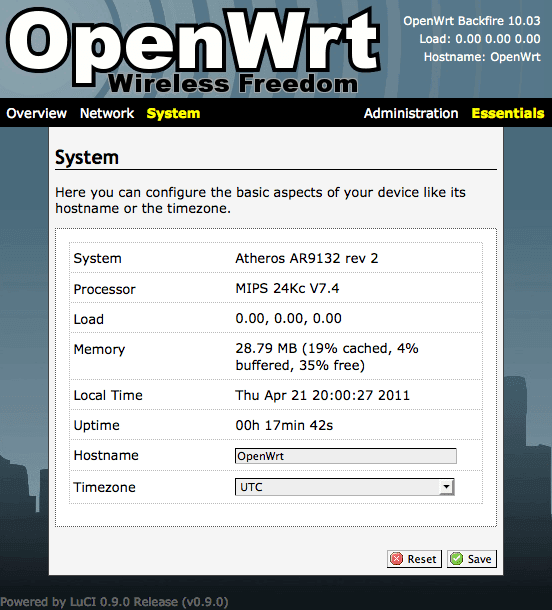The width and height of the screenshot is (552, 610).
Task: Open the Network menu
Action: coord(107,113)
